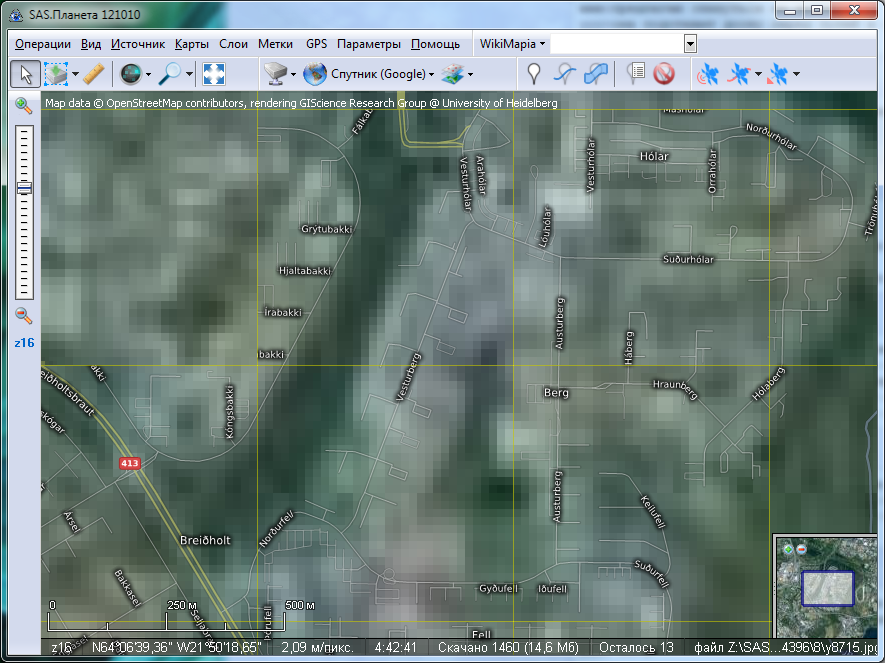Open the GPS menu
The height and width of the screenshot is (663, 885).
coord(317,44)
